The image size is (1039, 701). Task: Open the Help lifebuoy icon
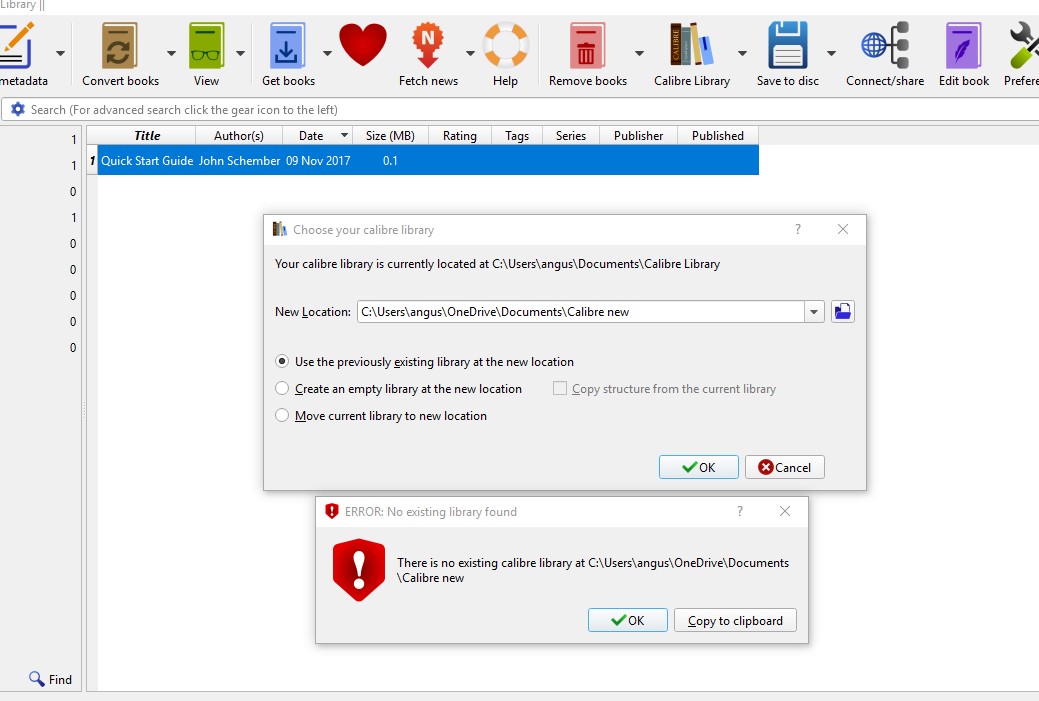pos(506,45)
